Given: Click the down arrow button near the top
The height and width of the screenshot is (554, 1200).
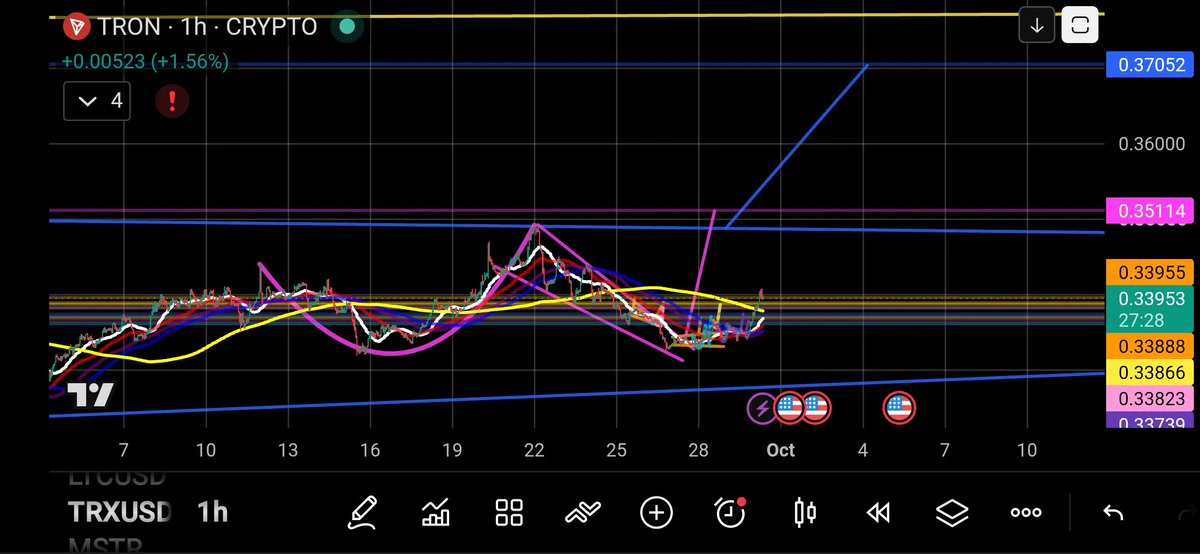Looking at the screenshot, I should point(1037,26).
